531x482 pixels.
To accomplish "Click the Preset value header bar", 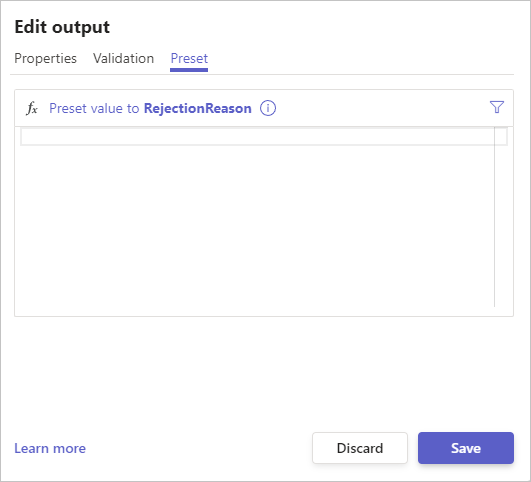I will [264, 108].
